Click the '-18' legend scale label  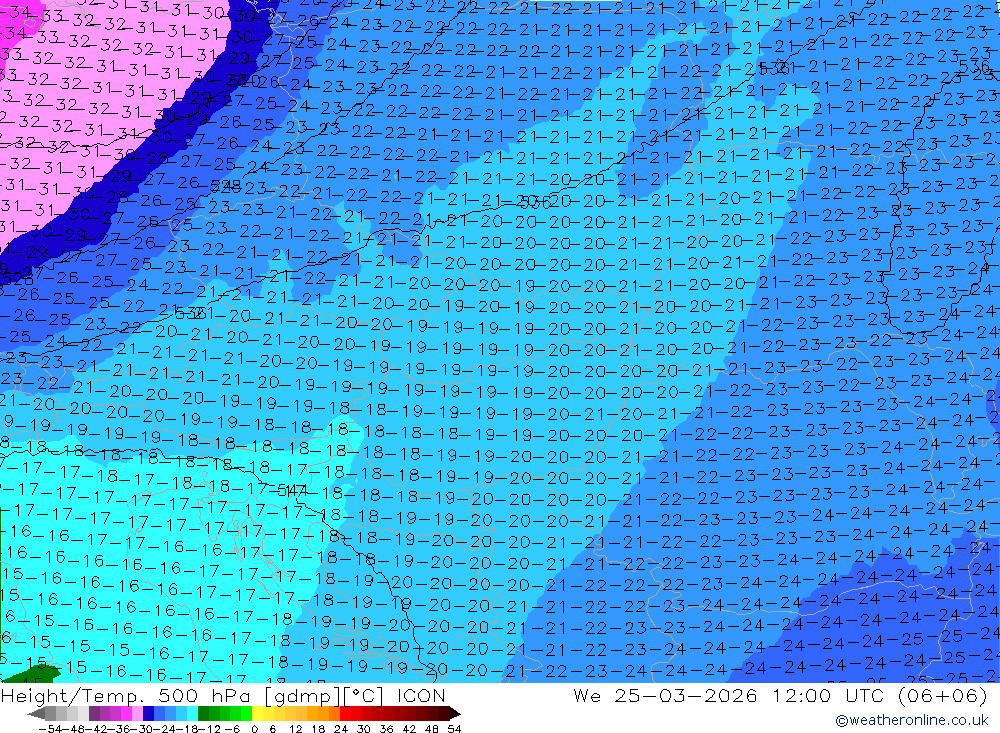click(x=189, y=729)
